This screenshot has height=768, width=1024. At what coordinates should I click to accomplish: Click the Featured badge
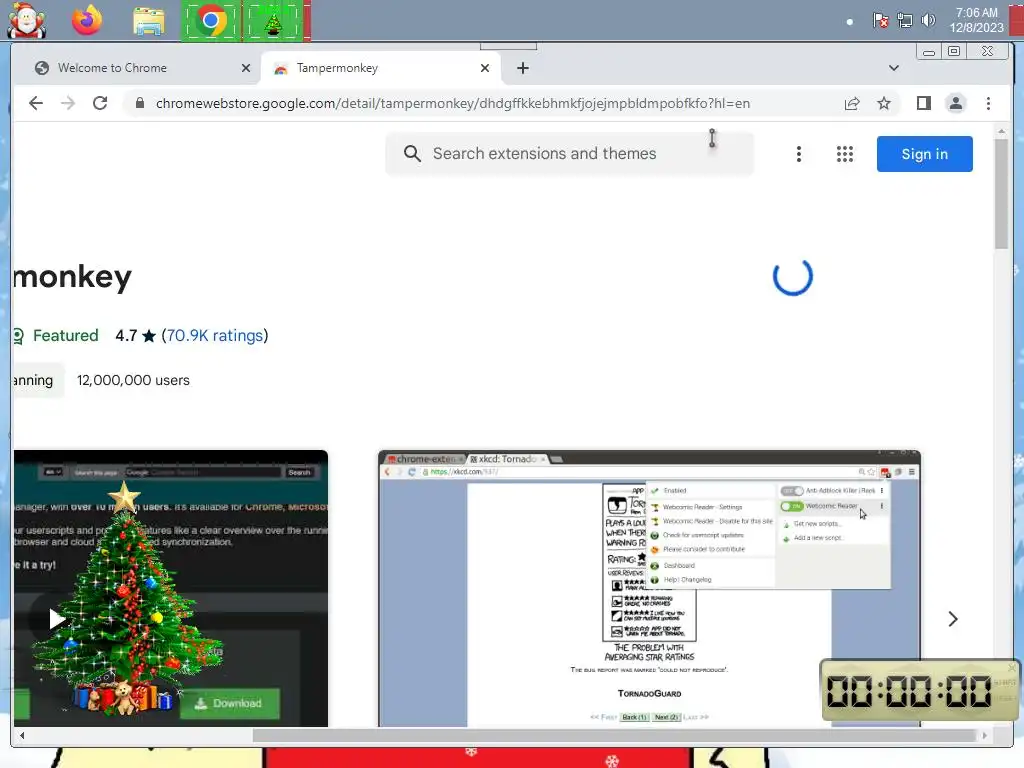(56, 336)
